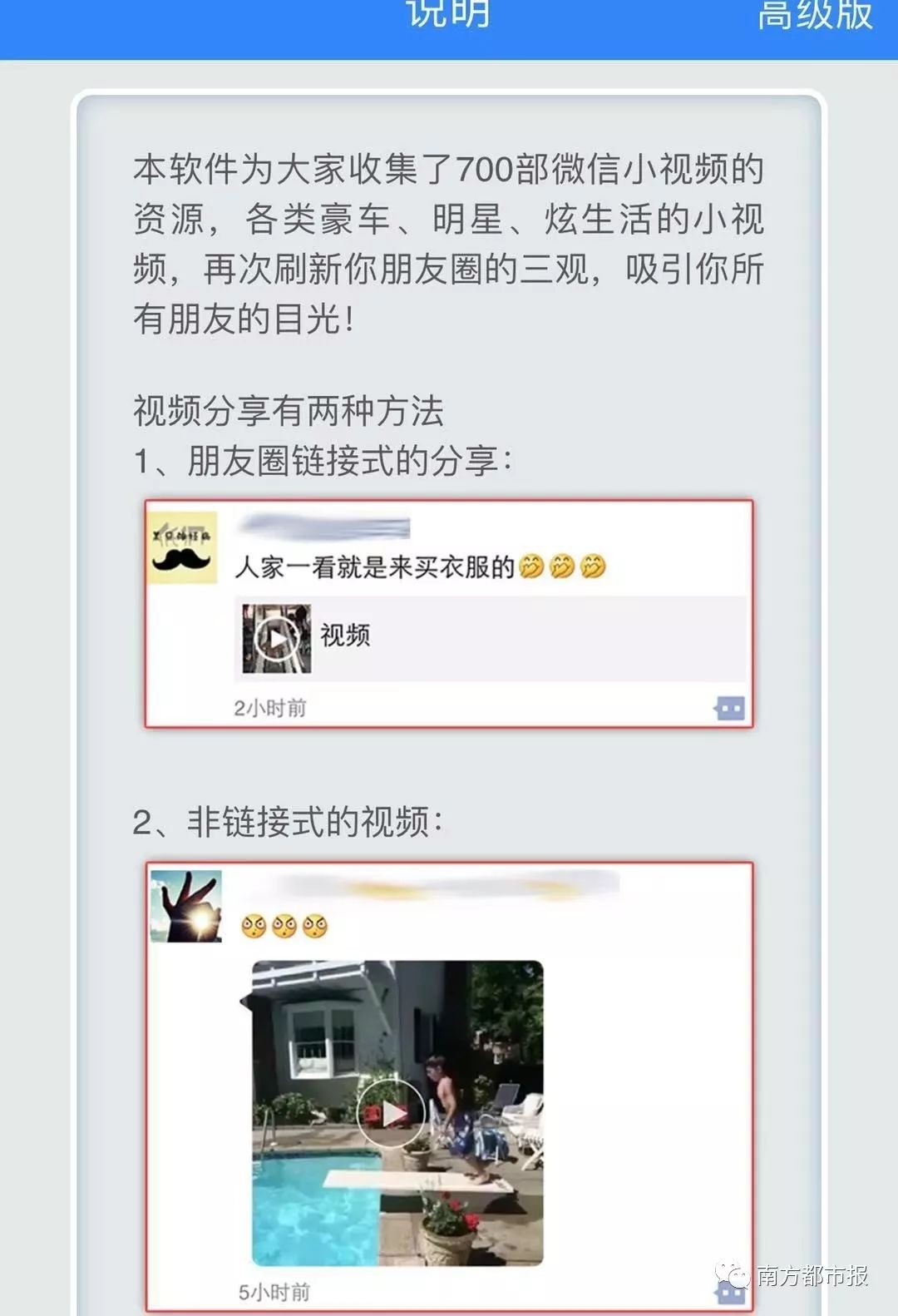Open the 视频 link card
Screen dimensions: 898x1316
(491, 639)
